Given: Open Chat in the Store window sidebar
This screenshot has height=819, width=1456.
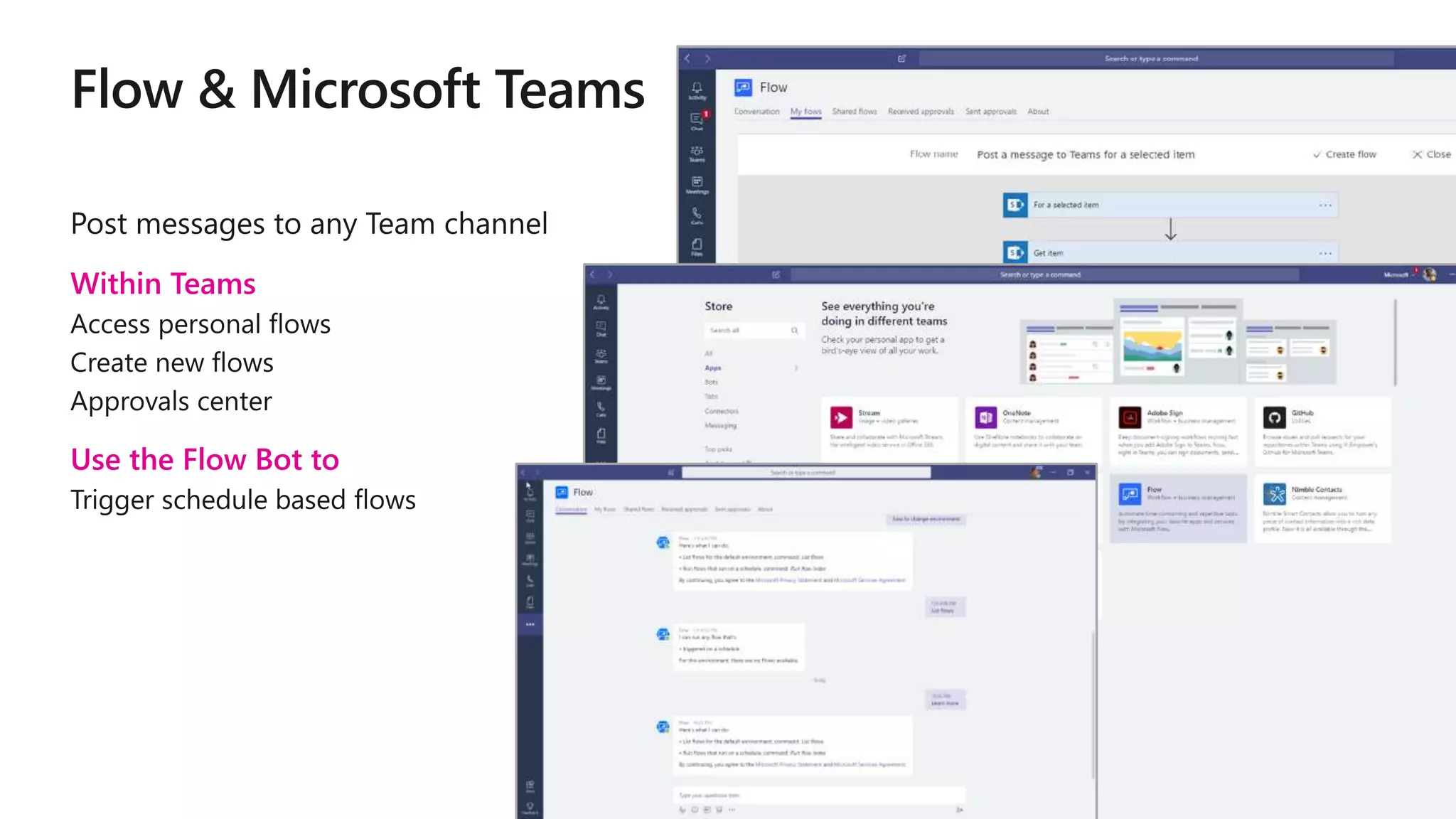Looking at the screenshot, I should tap(601, 328).
